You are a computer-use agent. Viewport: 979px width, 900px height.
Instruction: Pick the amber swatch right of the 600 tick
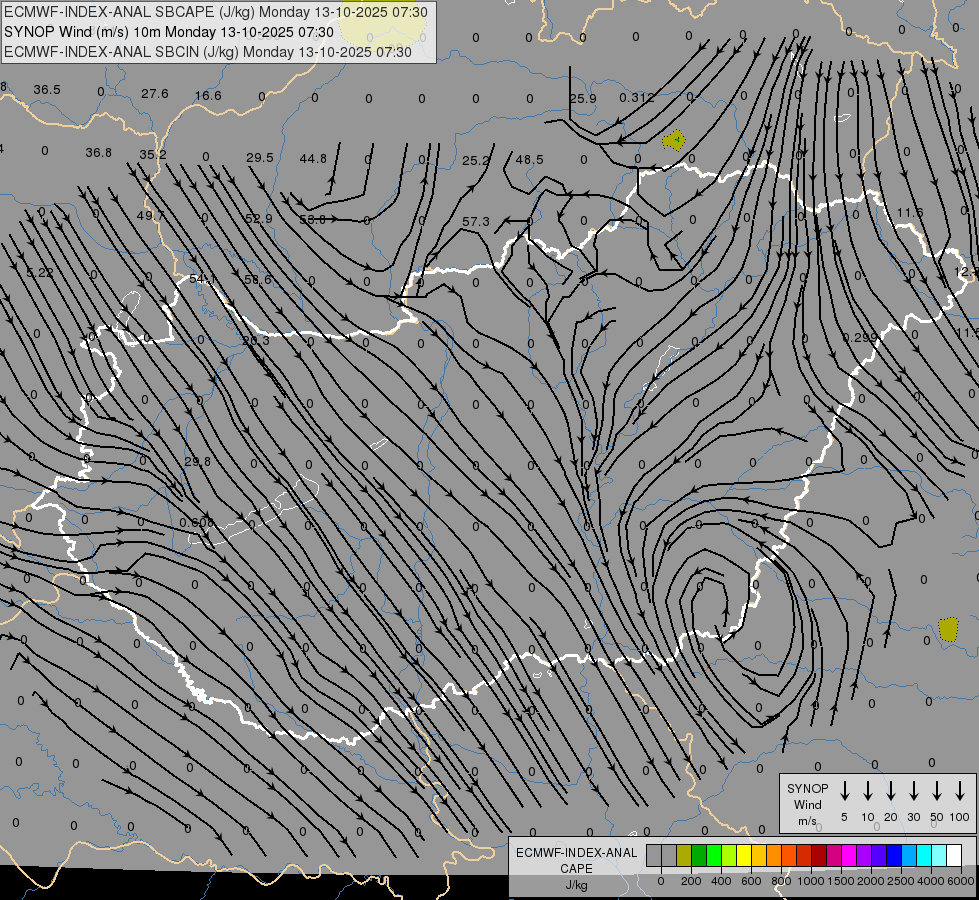[x=759, y=856]
